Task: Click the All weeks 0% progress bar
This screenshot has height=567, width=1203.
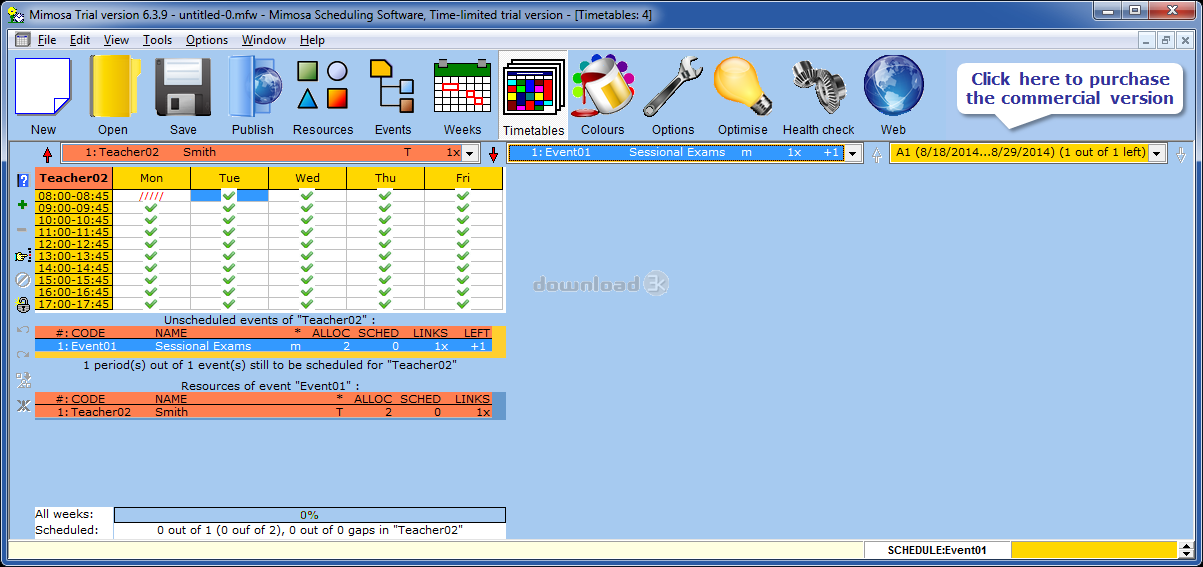Action: (309, 515)
